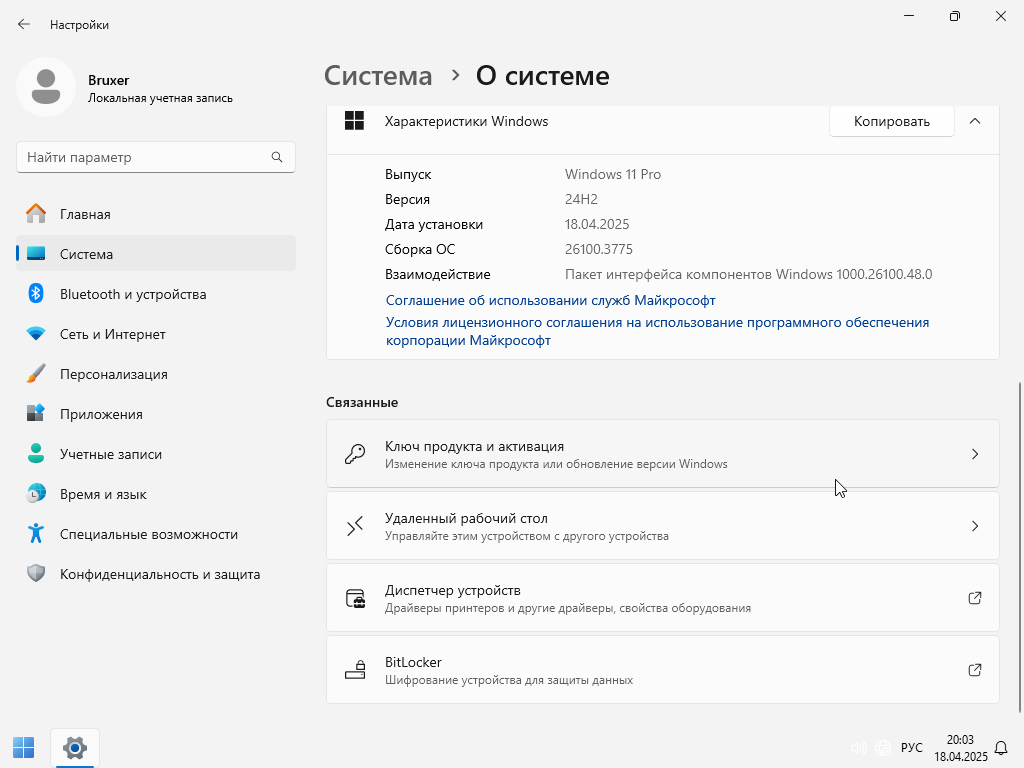
Task: Open Microsoft software license terms link
Action: [x=657, y=331]
